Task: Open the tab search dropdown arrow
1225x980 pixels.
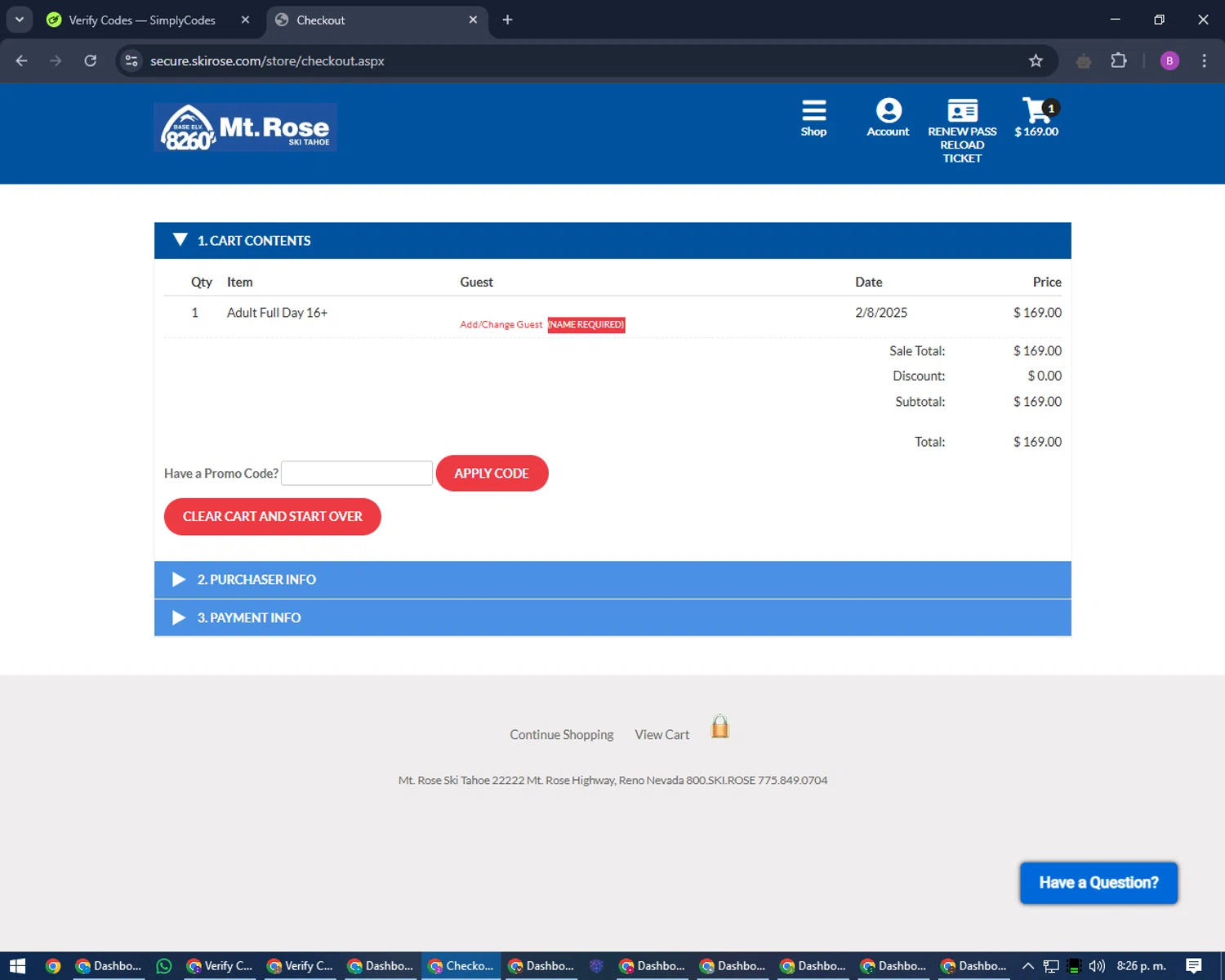Action: point(20,20)
